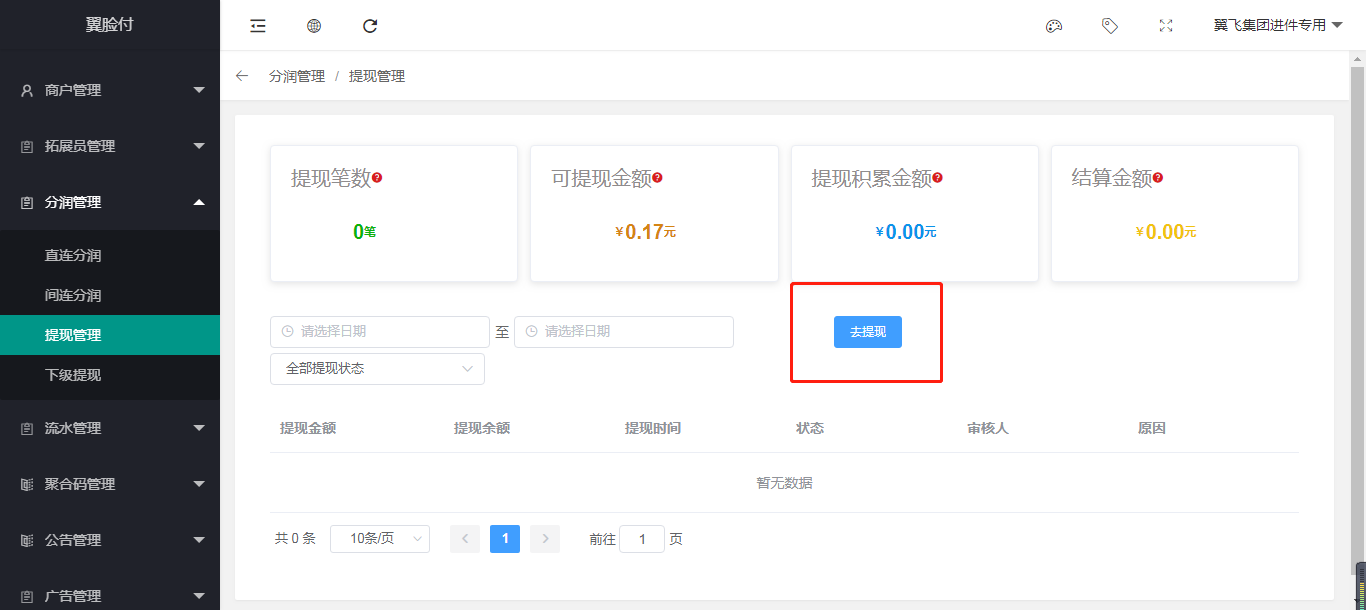
Task: Click the 前往 page jump input
Action: coord(642,539)
